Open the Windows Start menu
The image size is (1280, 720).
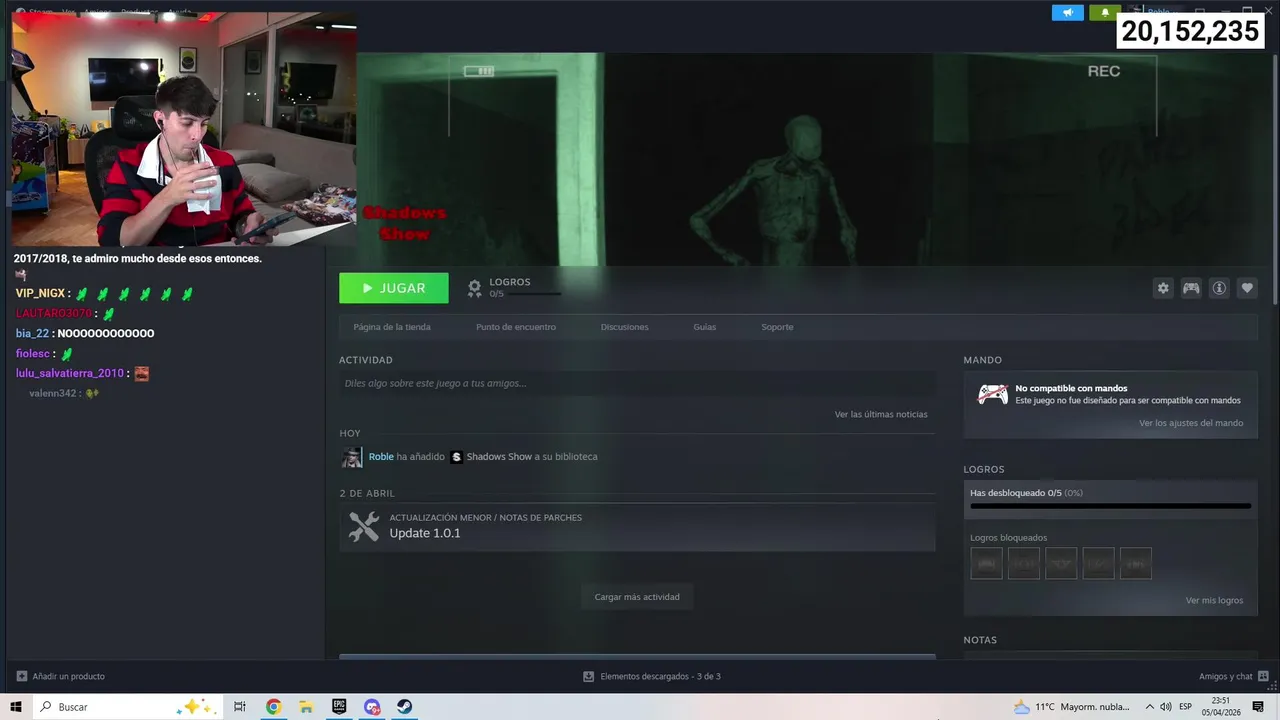[x=16, y=707]
